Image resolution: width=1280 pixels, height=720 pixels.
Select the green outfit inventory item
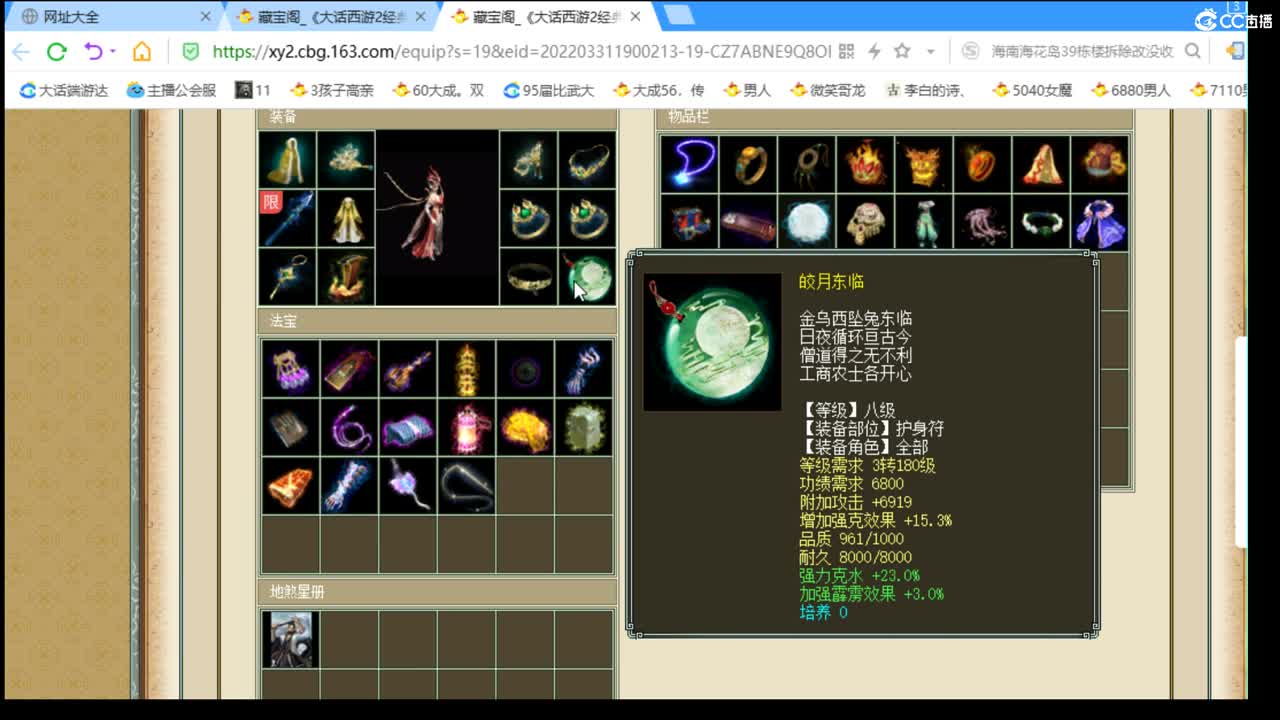pyautogui.click(x=924, y=222)
